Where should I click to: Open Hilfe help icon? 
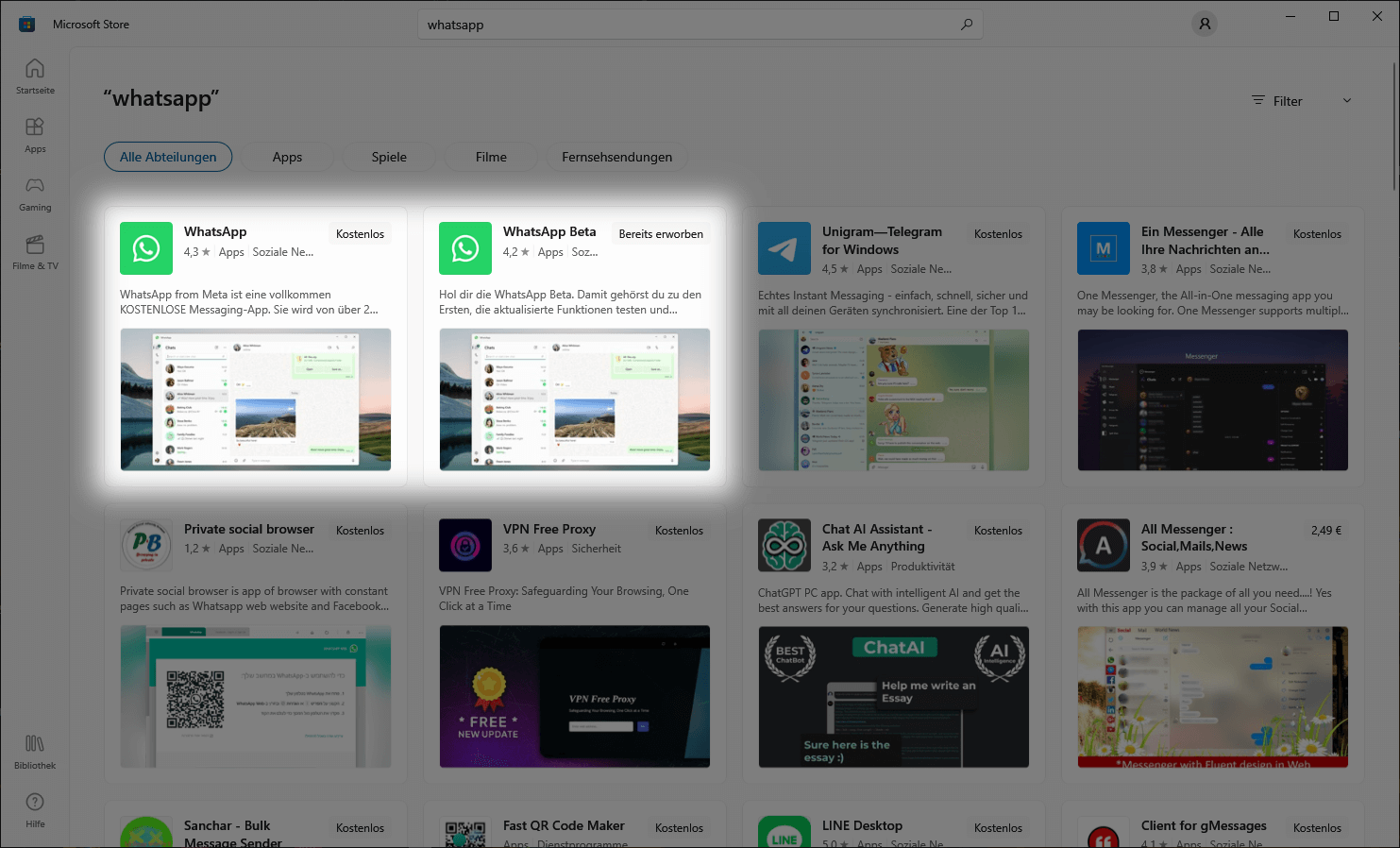(x=35, y=810)
